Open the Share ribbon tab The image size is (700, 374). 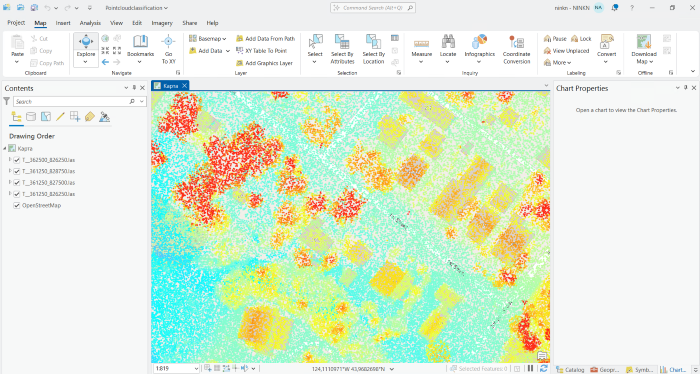click(x=189, y=23)
